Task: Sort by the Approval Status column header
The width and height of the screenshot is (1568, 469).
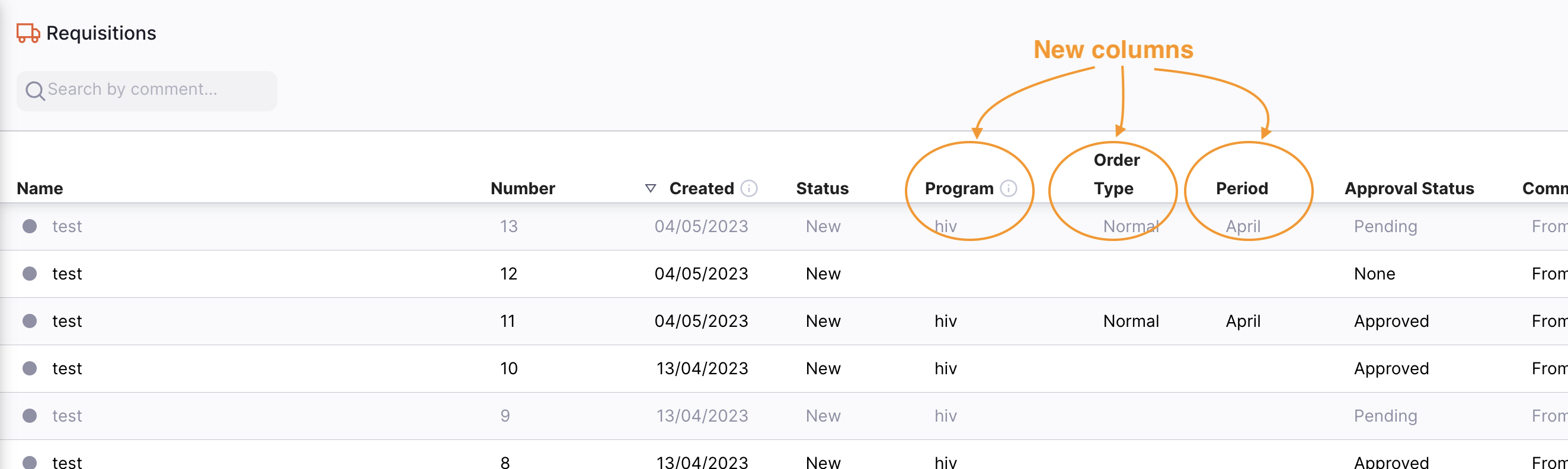Action: [1409, 188]
